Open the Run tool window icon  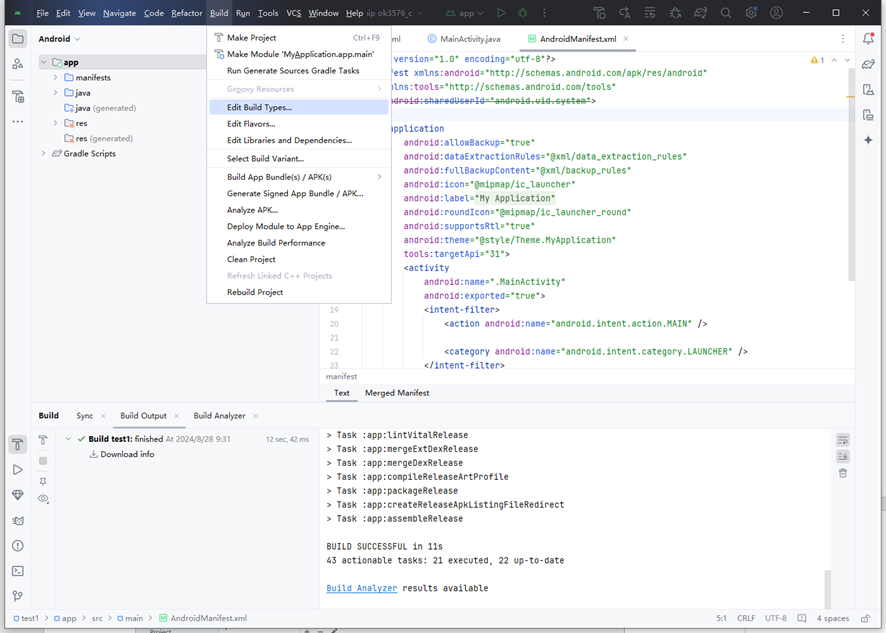18,470
